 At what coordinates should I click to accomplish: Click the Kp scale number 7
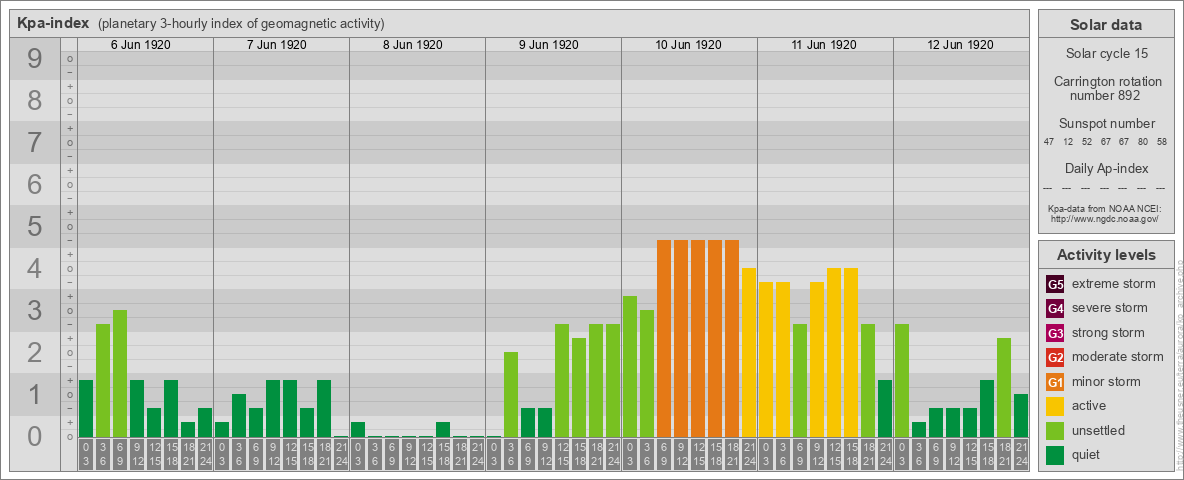pos(35,142)
